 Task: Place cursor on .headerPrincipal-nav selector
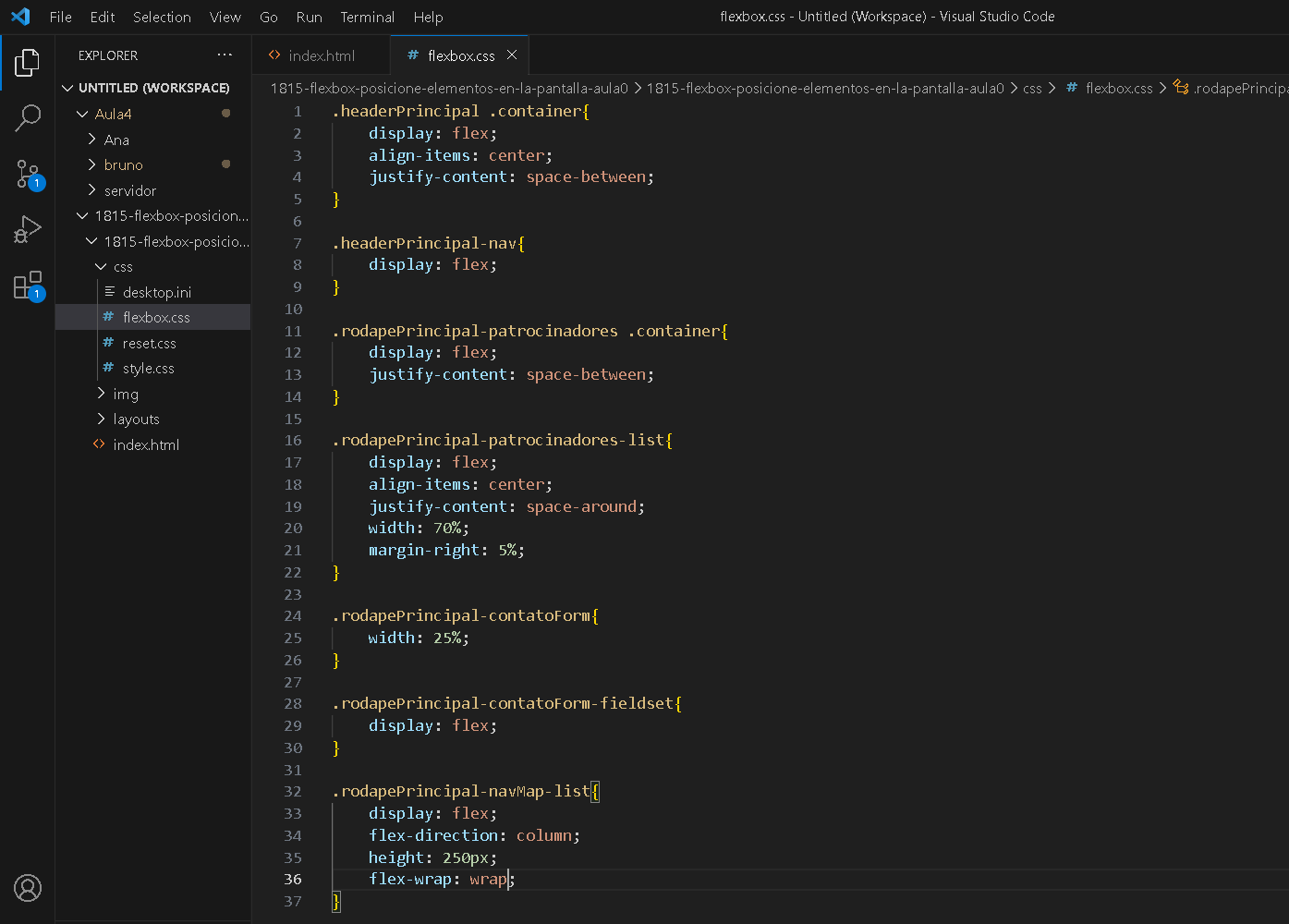424,243
